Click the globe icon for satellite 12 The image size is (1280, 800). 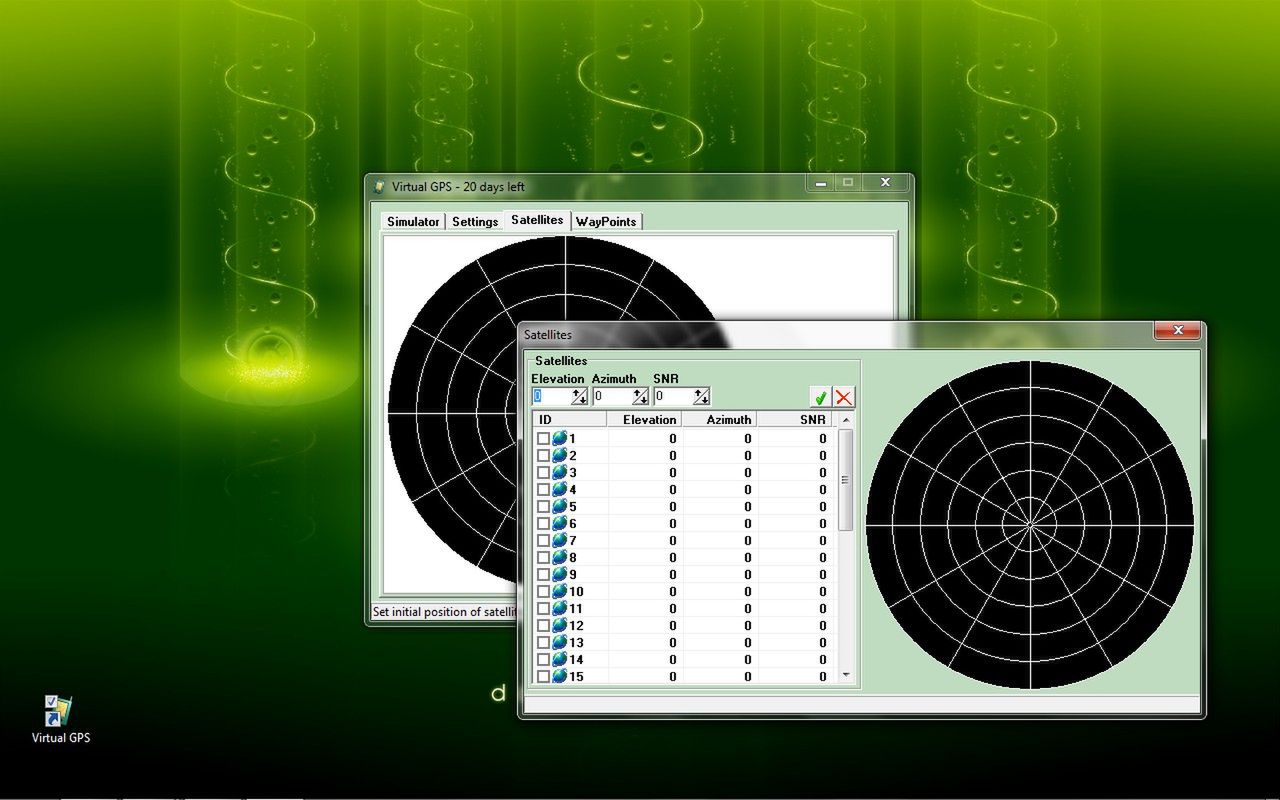[x=560, y=625]
